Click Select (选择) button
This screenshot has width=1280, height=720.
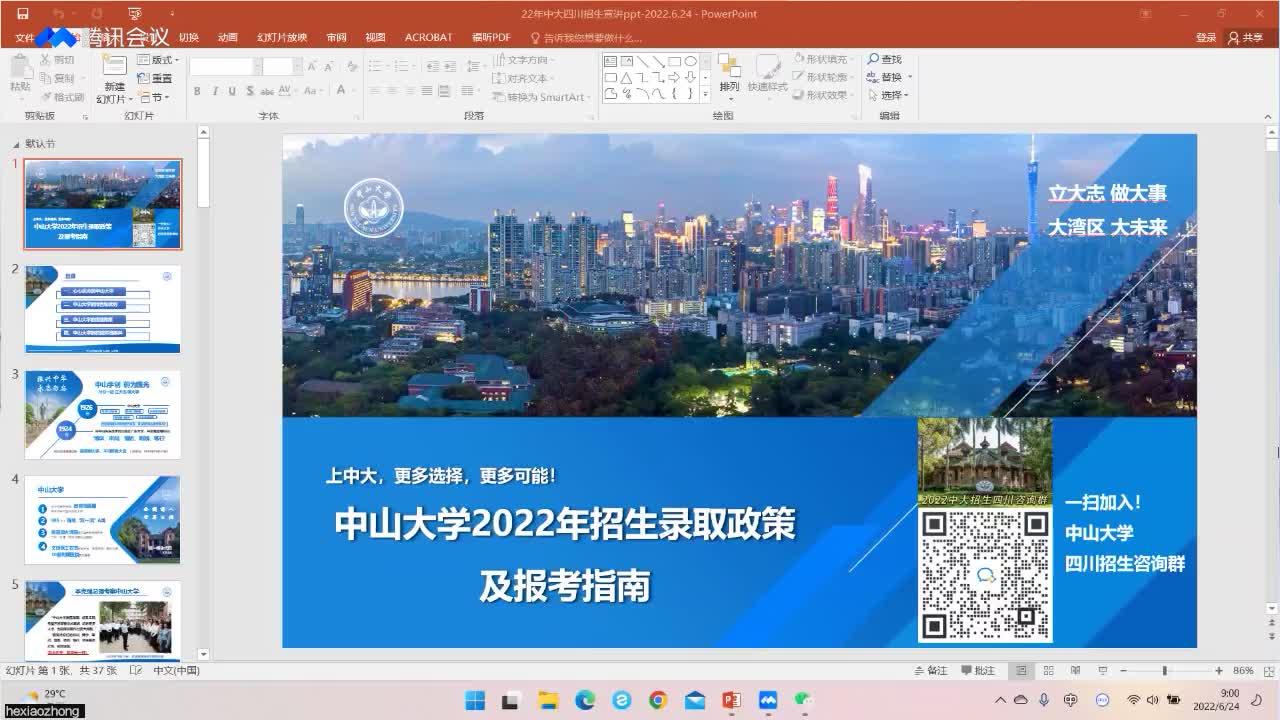(x=888, y=96)
